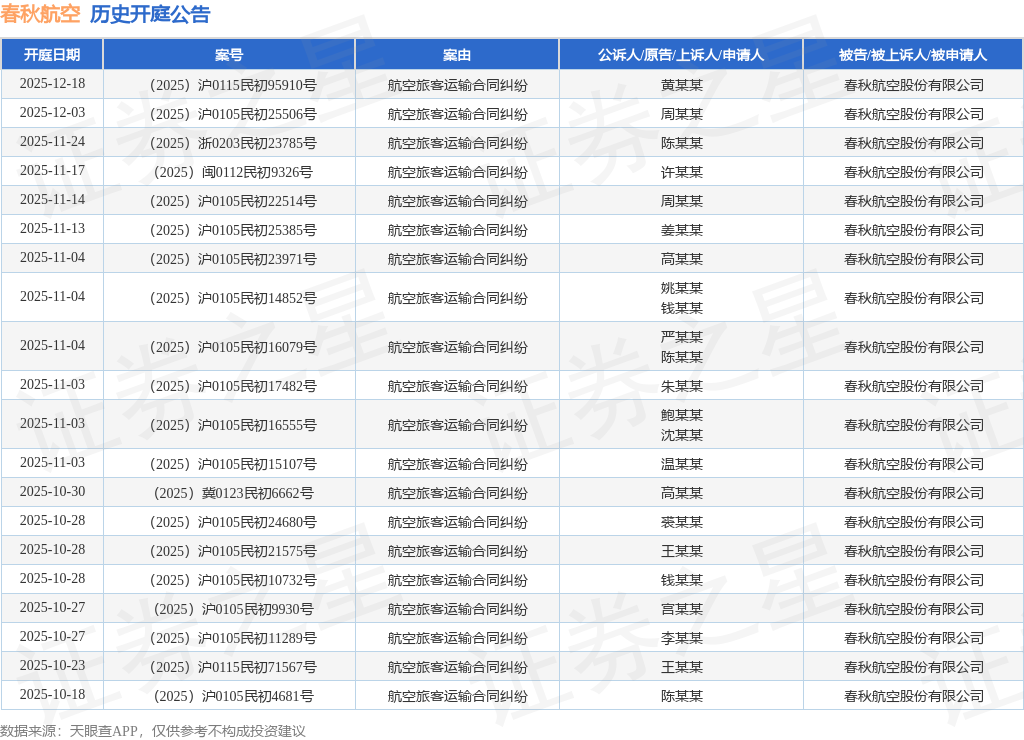Click 春秋航空股份有限公司 in the 2025-10-18 row
Screen dimensions: 1024x740
click(914, 696)
